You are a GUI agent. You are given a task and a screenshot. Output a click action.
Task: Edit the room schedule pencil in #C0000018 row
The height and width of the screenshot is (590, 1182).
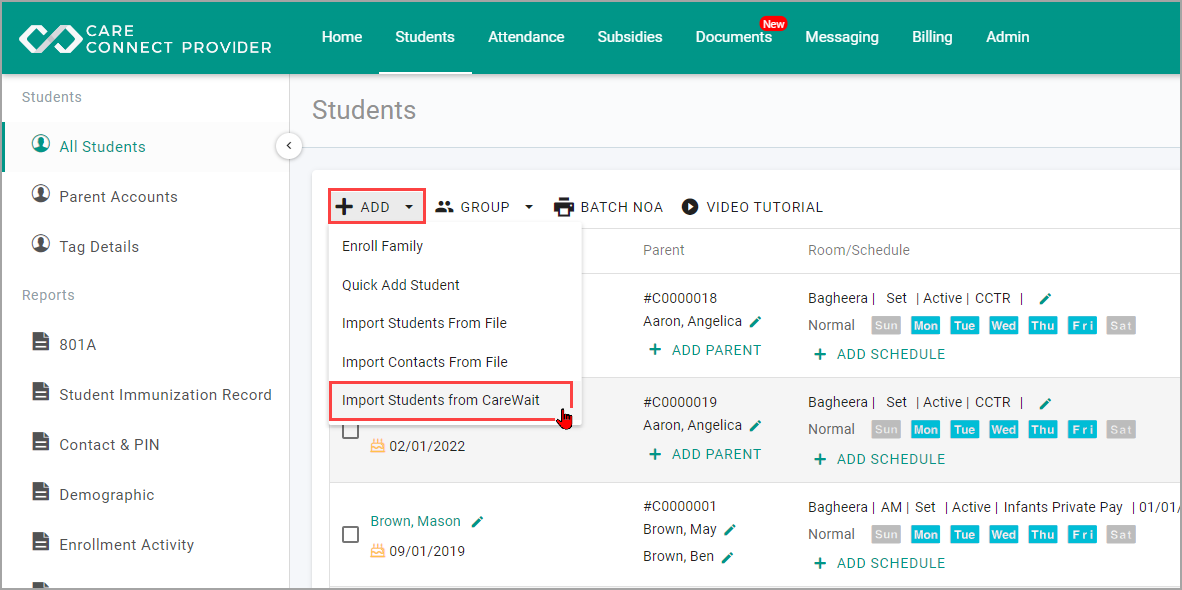(x=1045, y=298)
